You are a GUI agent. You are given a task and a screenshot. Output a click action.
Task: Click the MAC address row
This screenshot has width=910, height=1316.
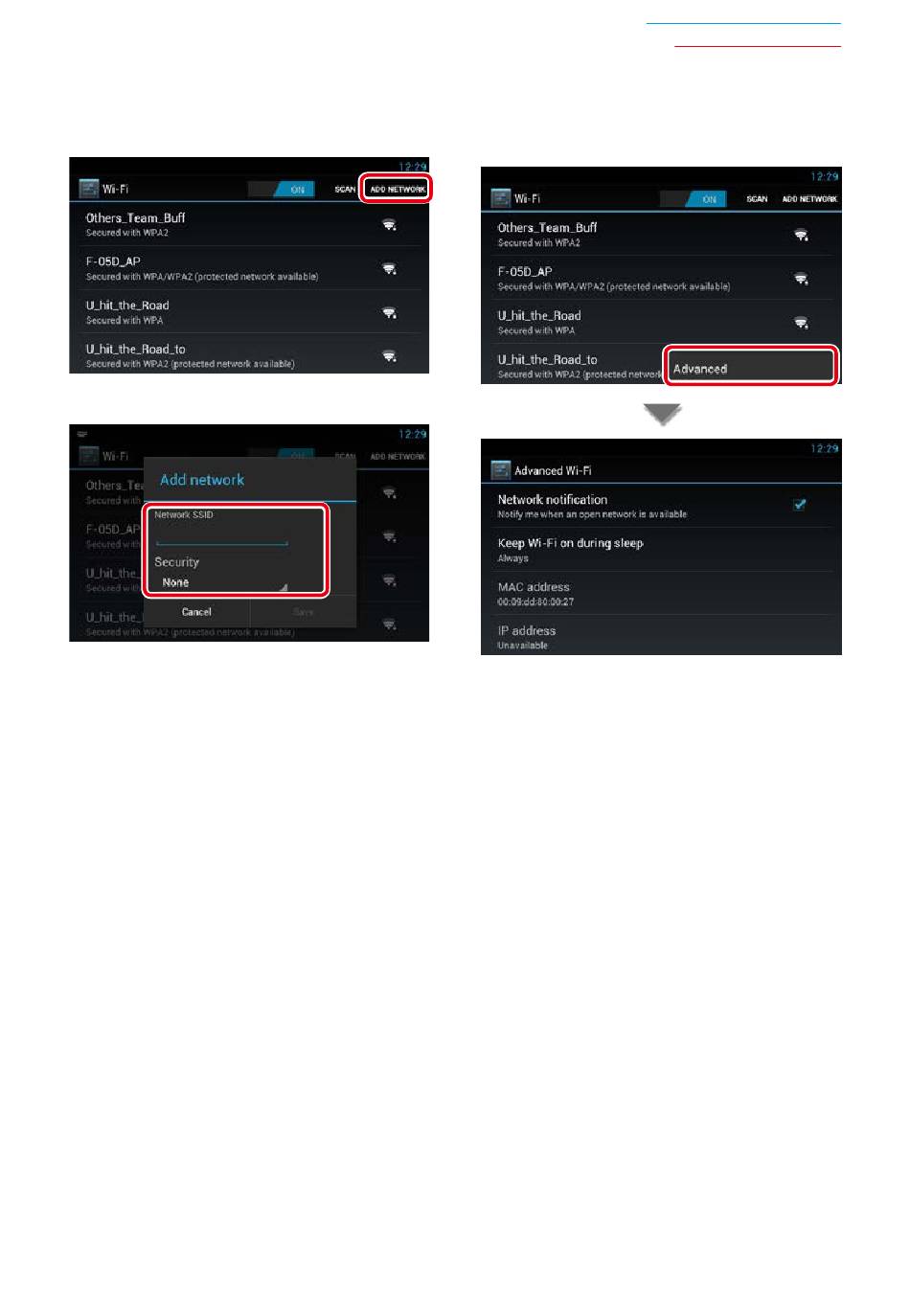coord(661,594)
